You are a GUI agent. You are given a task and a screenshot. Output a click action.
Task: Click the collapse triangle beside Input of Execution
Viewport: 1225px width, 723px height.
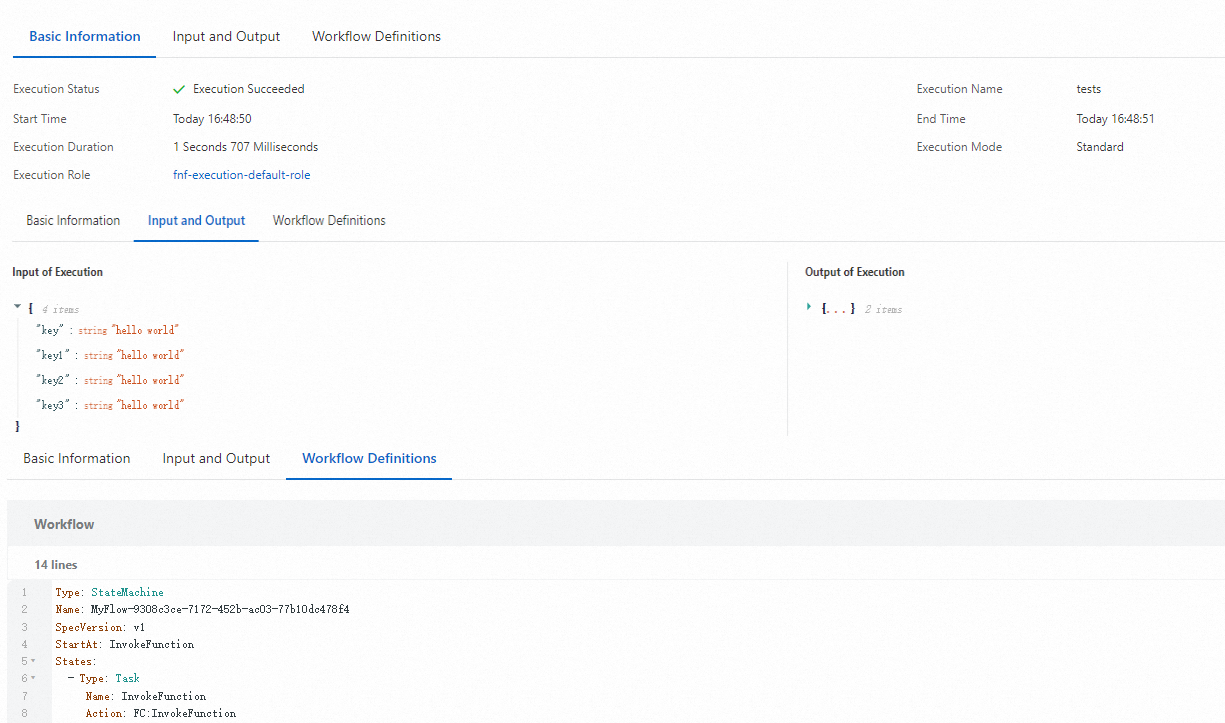[16, 306]
